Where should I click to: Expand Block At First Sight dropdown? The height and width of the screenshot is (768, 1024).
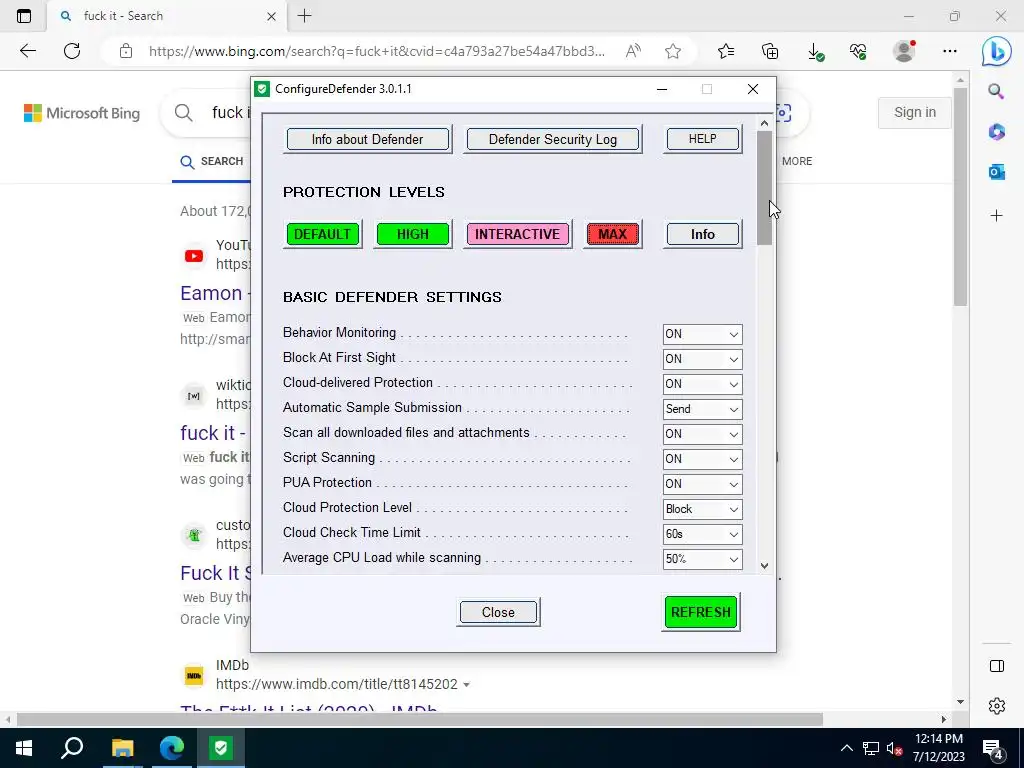coord(702,359)
